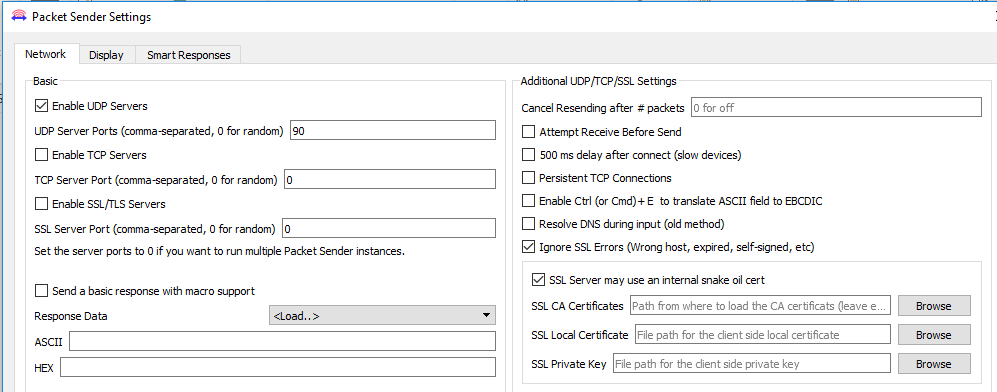Click the TCP Server Port field
997x392 pixels.
[390, 179]
